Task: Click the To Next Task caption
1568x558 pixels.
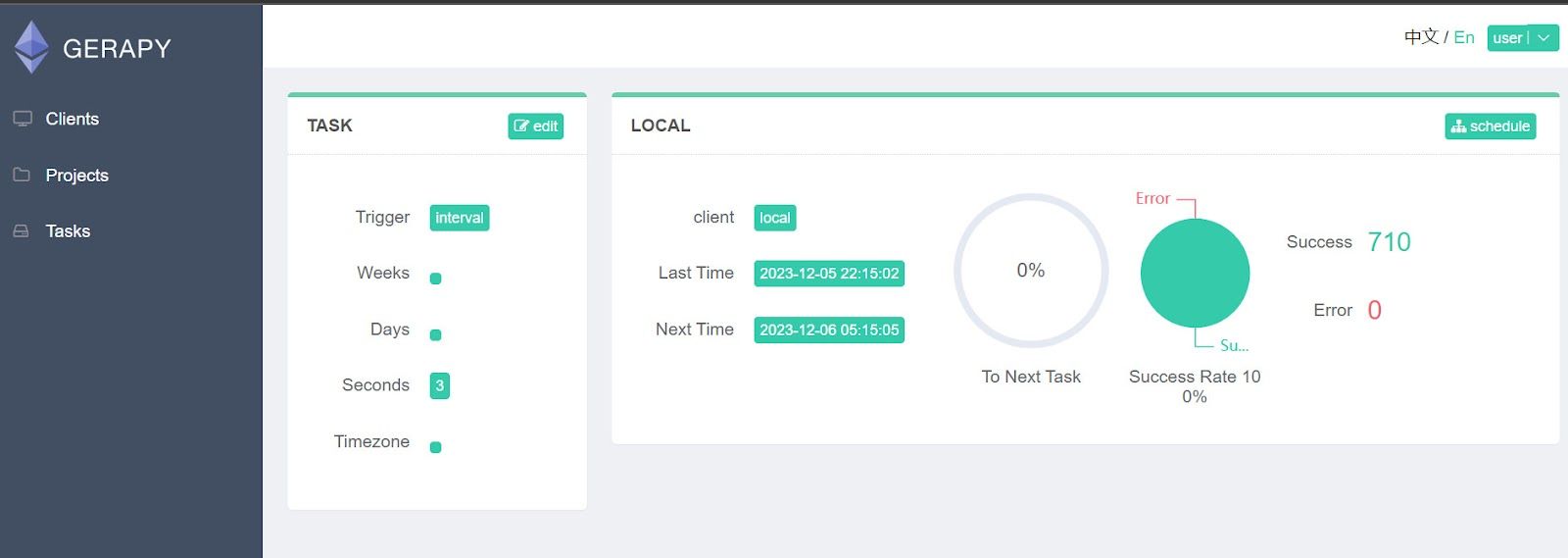Action: 1031,377
